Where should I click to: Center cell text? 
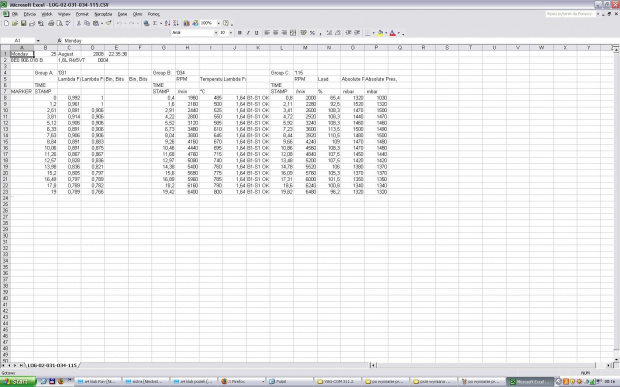(276, 33)
